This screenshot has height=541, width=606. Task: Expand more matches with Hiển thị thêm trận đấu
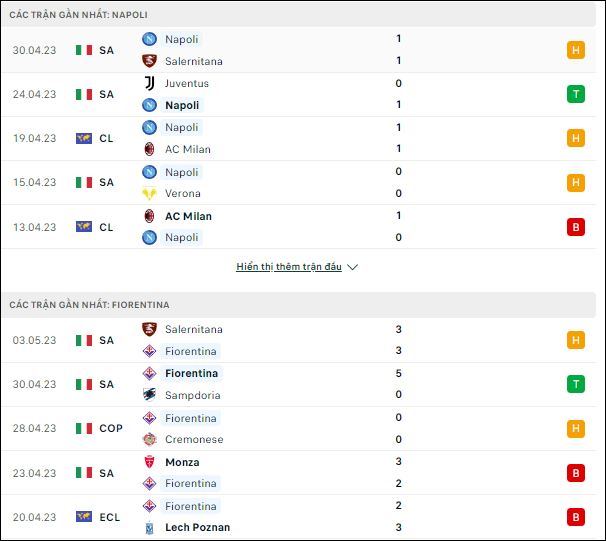pos(289,267)
